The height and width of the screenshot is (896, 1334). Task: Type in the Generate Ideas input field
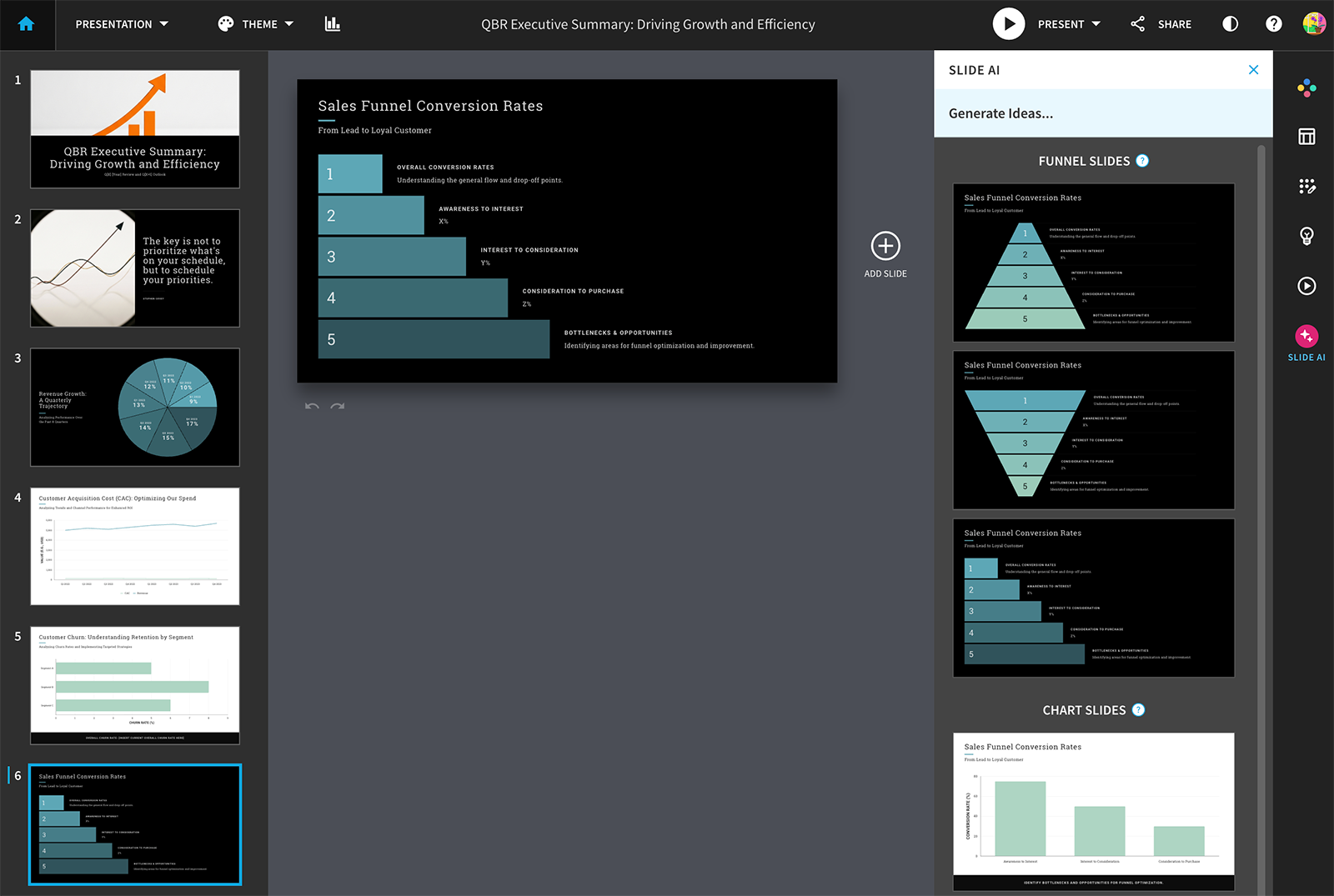pos(1102,113)
